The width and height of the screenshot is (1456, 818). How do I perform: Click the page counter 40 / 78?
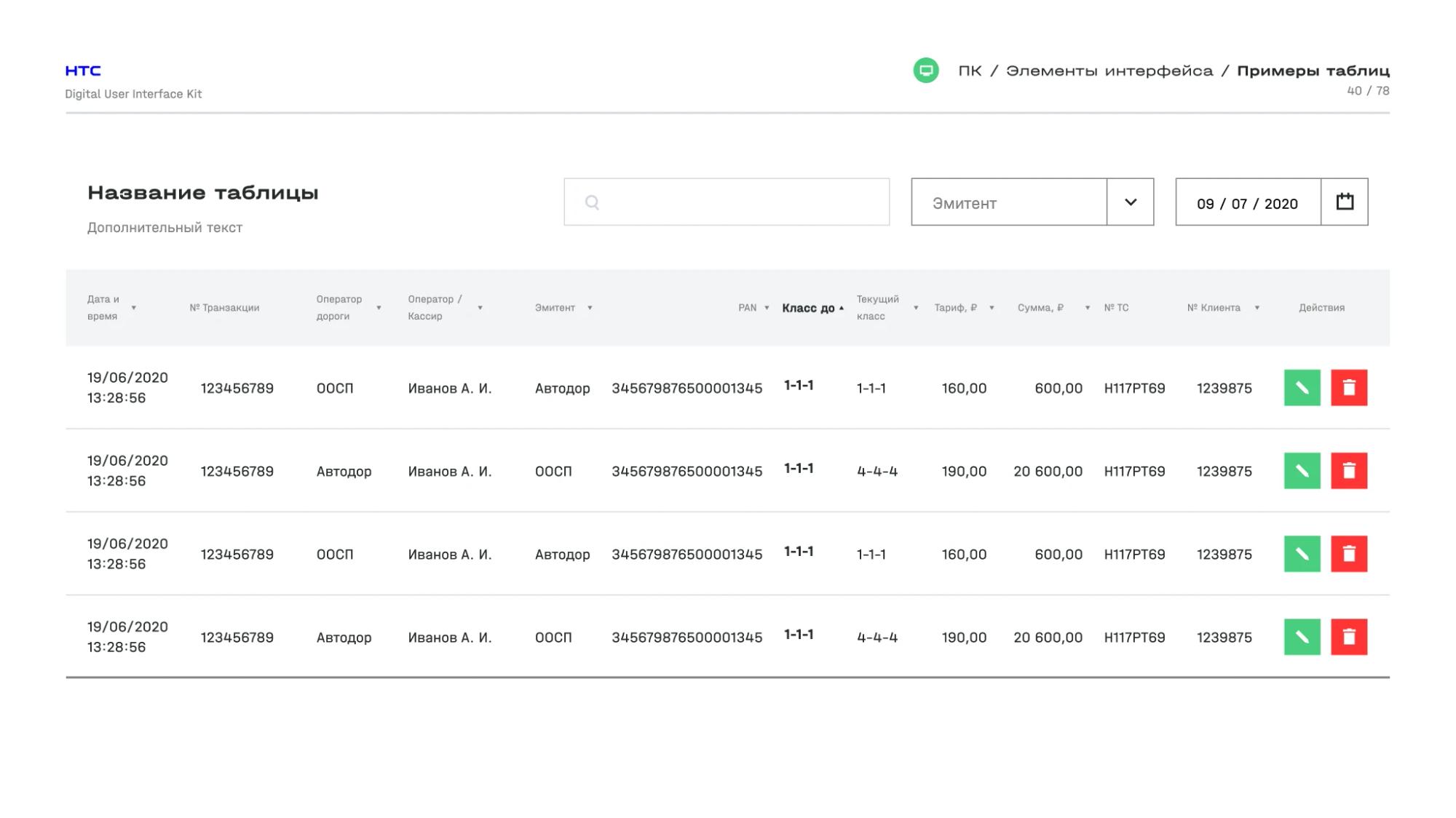[1368, 91]
